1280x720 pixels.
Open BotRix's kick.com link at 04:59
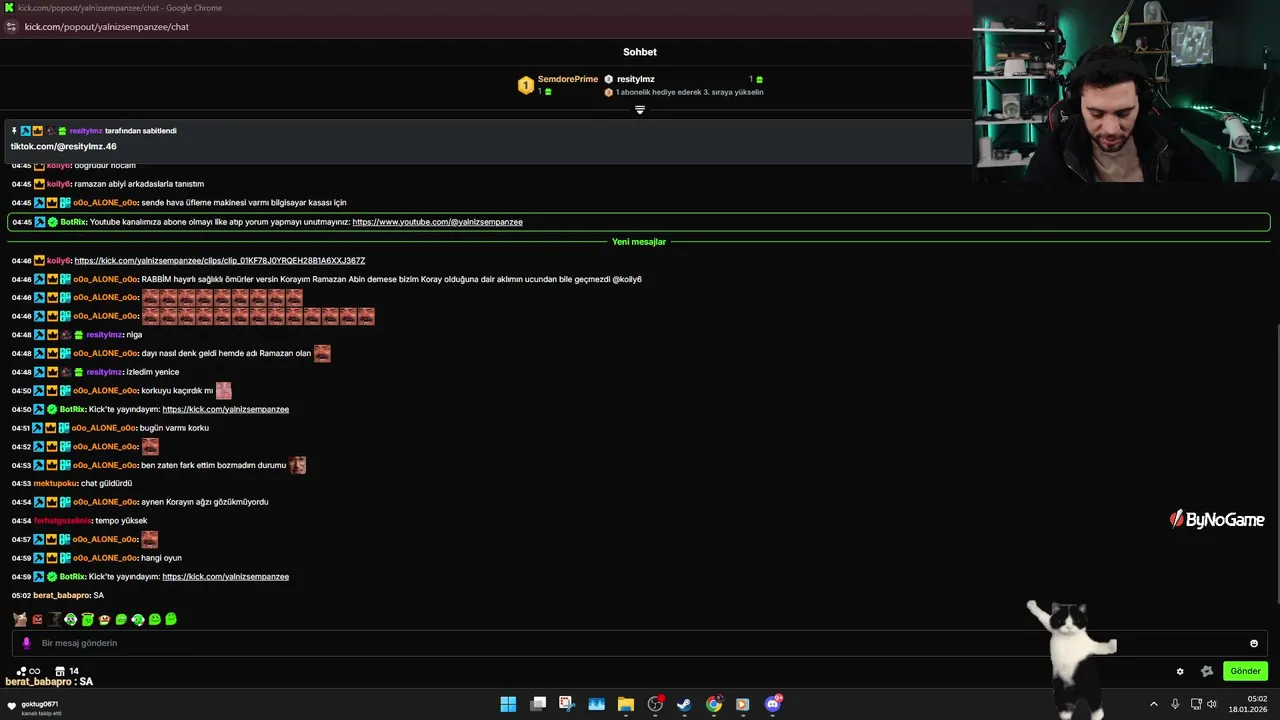pyautogui.click(x=226, y=577)
